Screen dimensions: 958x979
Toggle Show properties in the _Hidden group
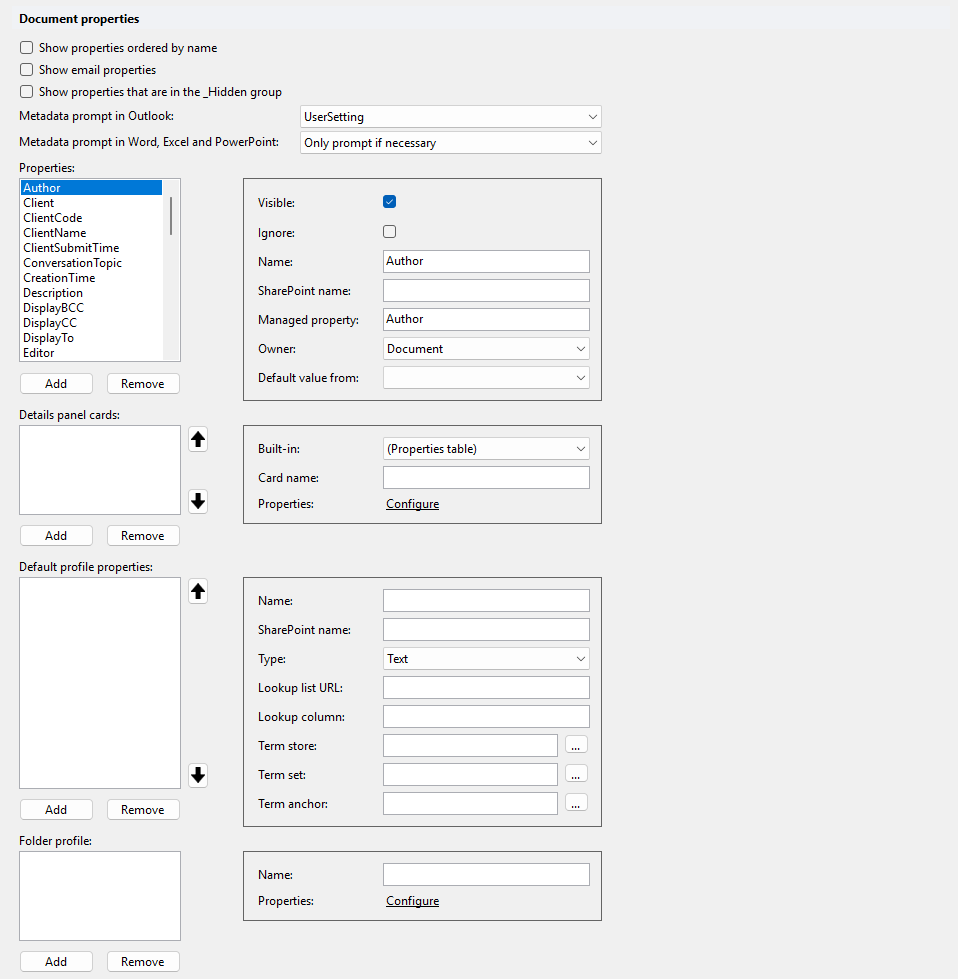pos(26,92)
